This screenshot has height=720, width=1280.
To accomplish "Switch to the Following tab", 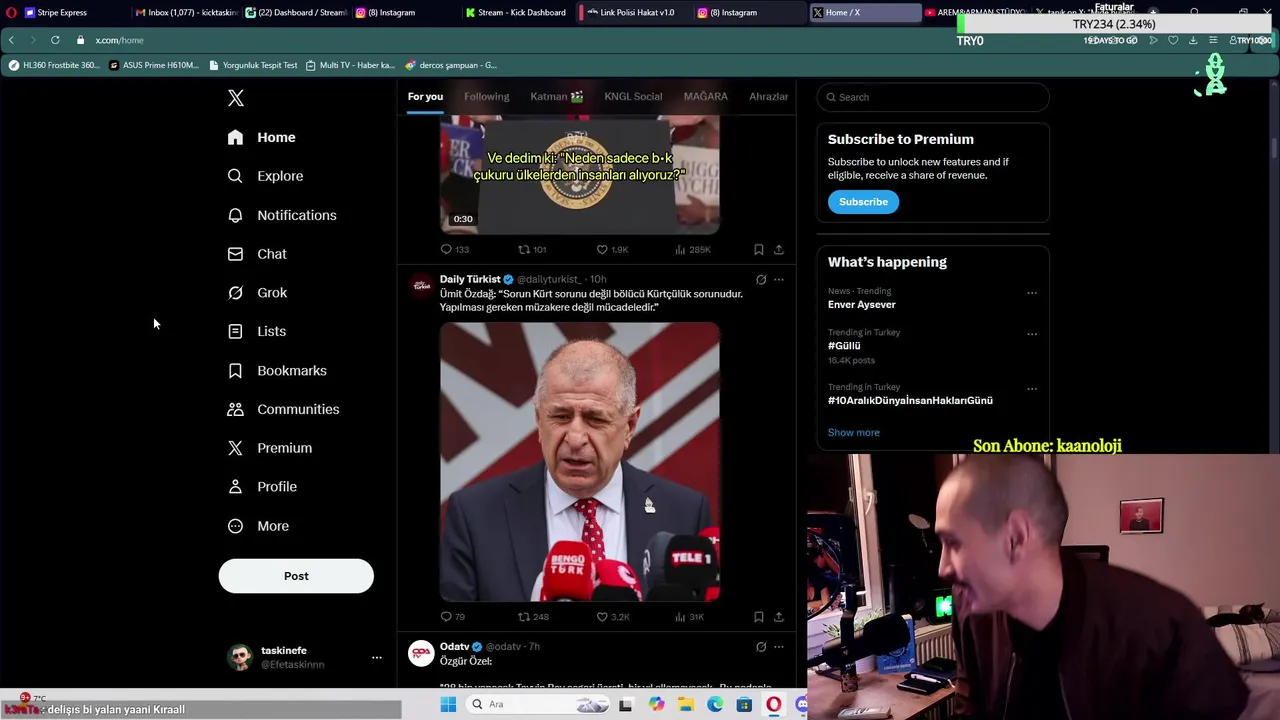I will (487, 97).
